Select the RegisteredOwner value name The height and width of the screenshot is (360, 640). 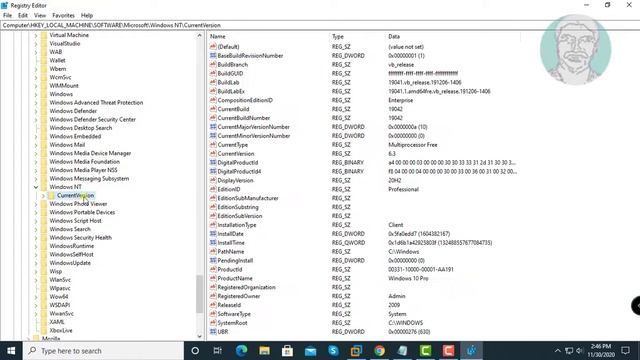[239, 296]
